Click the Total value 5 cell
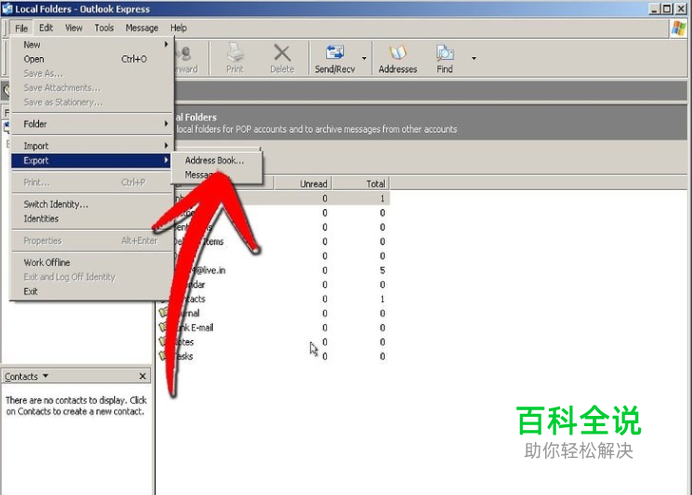 click(x=382, y=270)
